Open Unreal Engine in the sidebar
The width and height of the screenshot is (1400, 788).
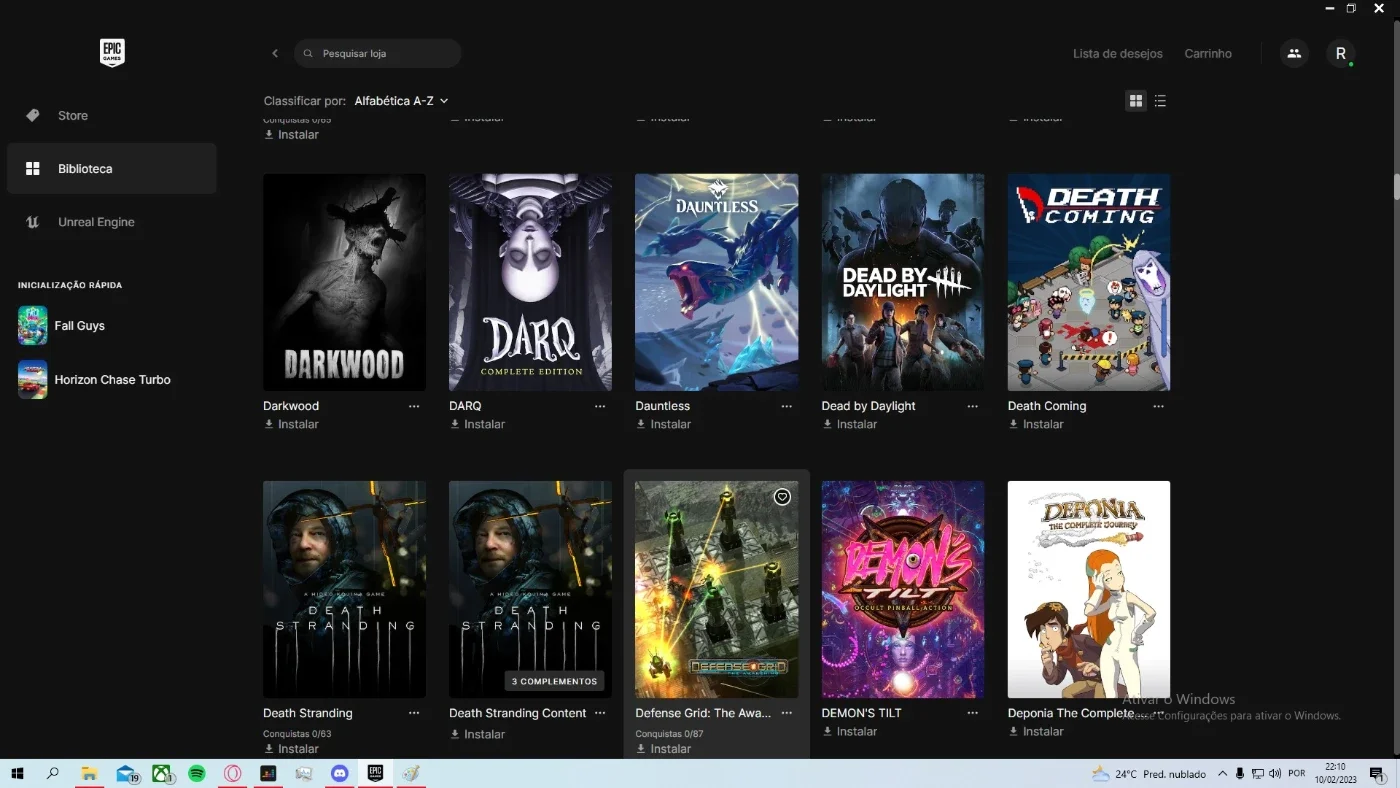pyautogui.click(x=112, y=222)
